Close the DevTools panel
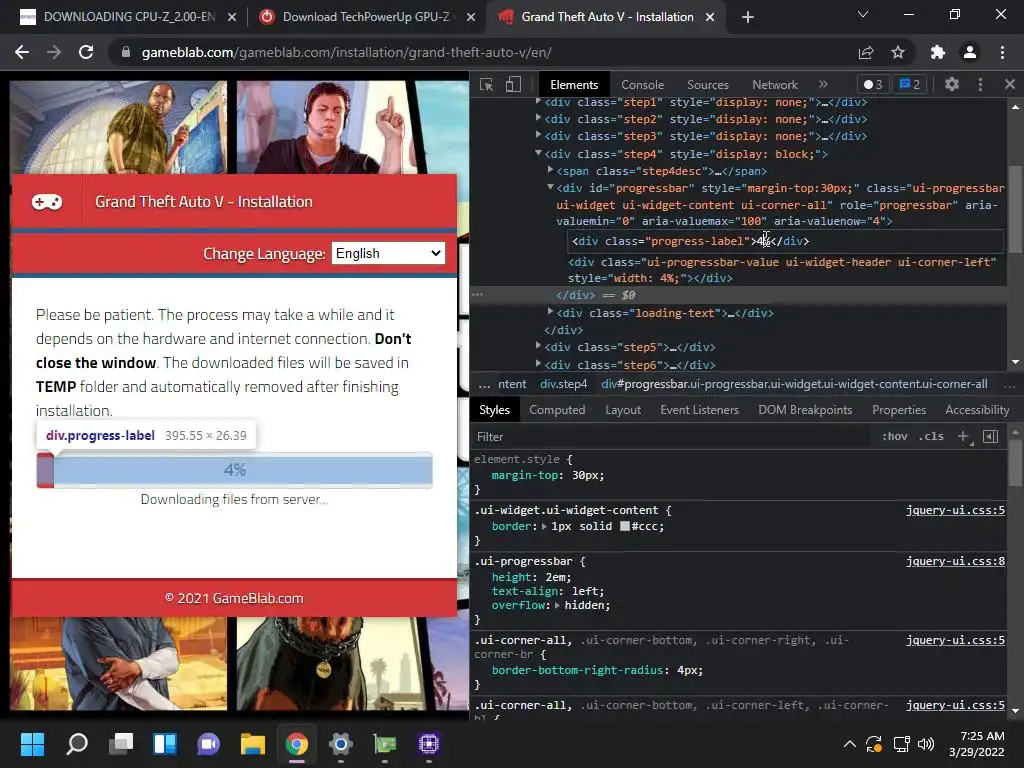The height and width of the screenshot is (768, 1024). [x=1010, y=84]
